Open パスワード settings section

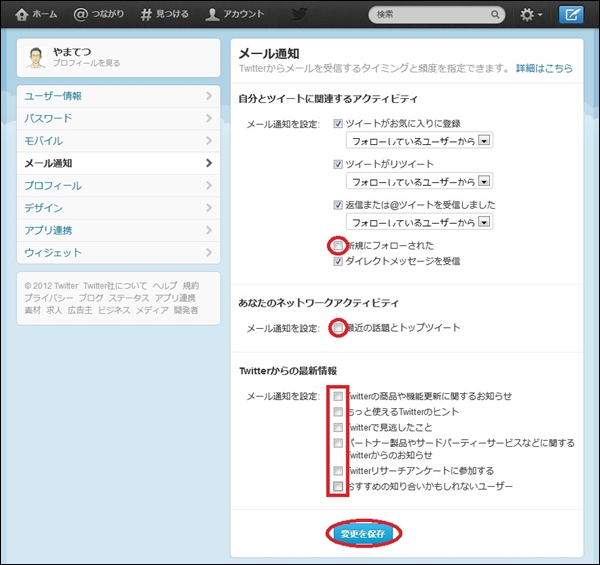pyautogui.click(x=119, y=118)
